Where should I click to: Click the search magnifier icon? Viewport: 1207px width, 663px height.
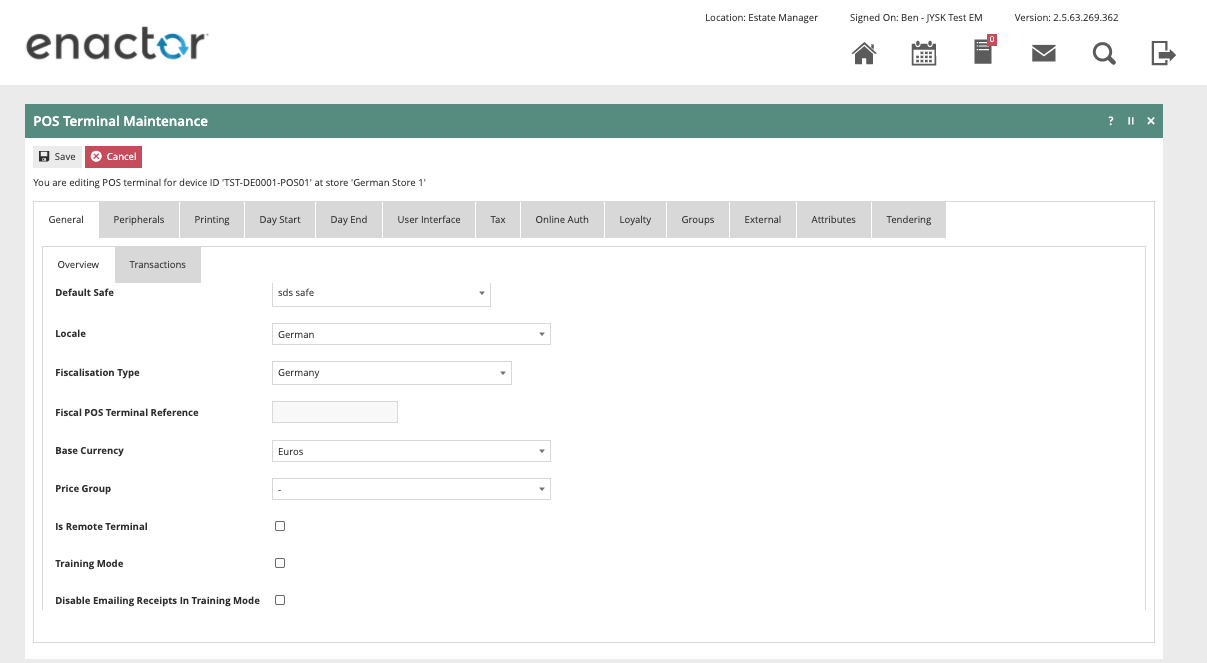(1103, 53)
